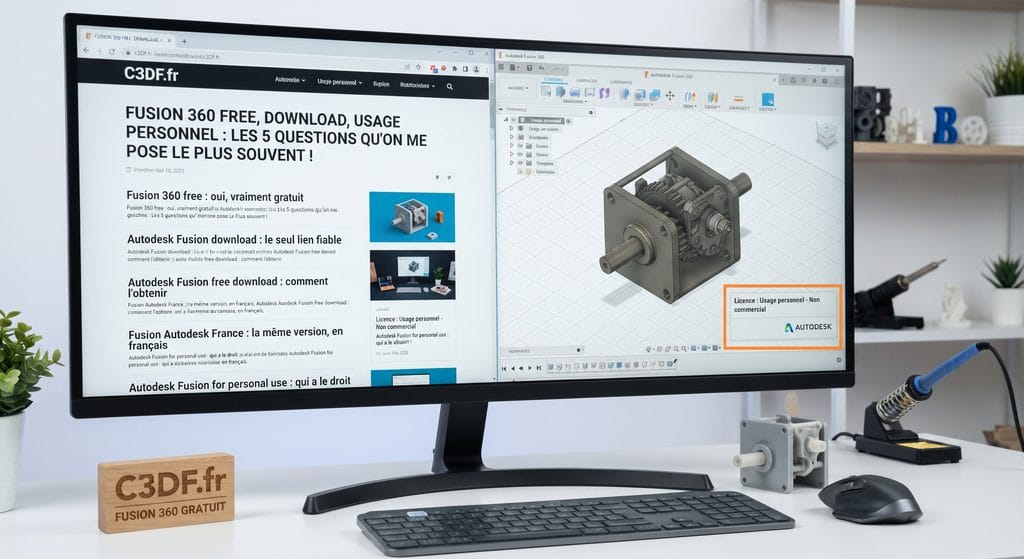Open the gearbox-on-blue article thumbnail
Screen dimensions: 1024x559
click(412, 217)
